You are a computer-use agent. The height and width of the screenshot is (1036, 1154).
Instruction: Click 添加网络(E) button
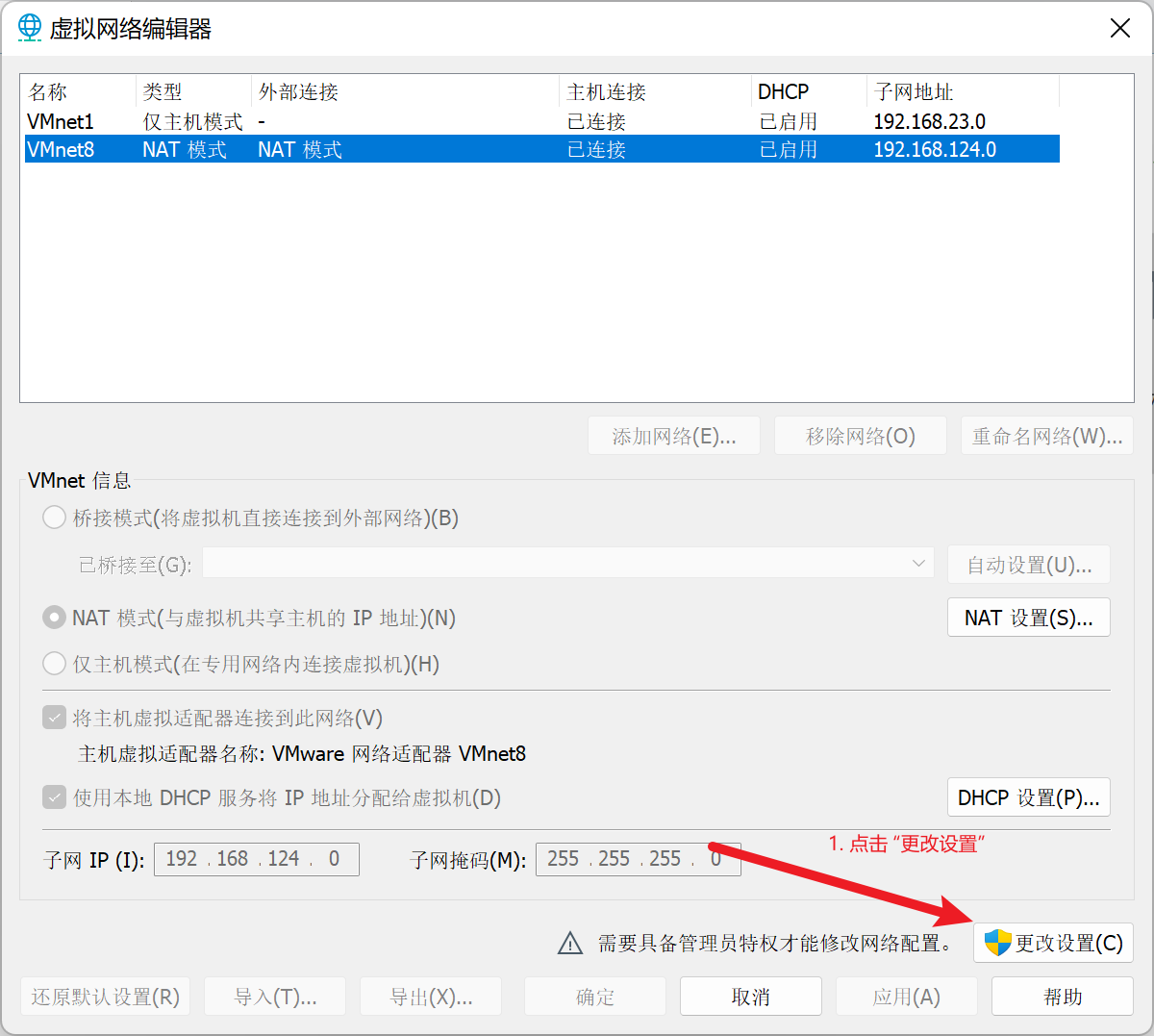pyautogui.click(x=674, y=436)
